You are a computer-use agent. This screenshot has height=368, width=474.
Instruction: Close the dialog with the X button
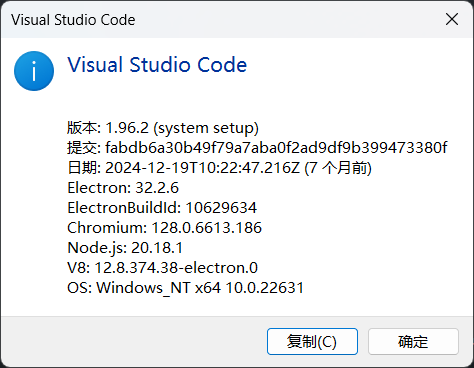pyautogui.click(x=452, y=19)
